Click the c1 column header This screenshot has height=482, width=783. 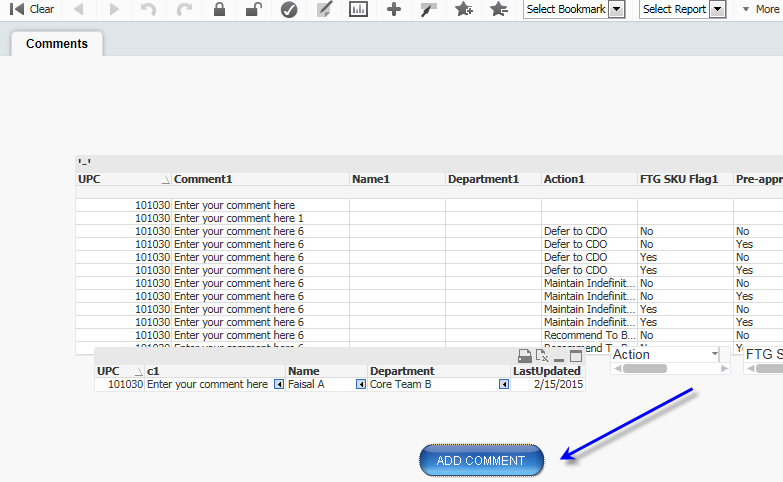point(215,371)
